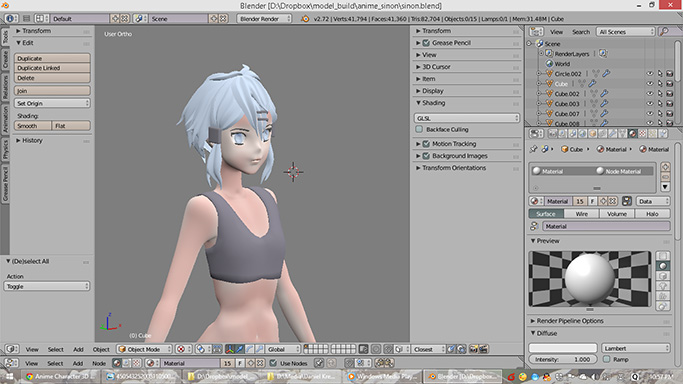Image resolution: width=683 pixels, height=384 pixels.
Task: Open the Object Mode dropdown
Action: click(144, 349)
